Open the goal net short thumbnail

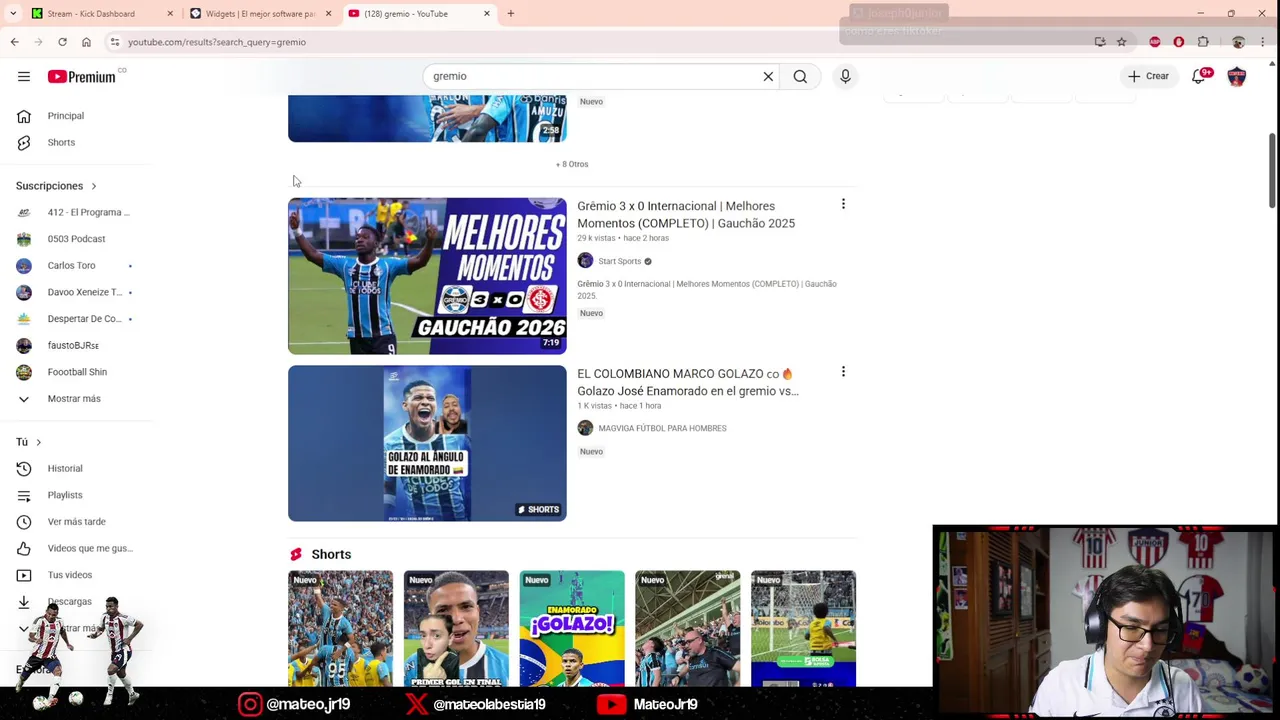click(x=803, y=629)
